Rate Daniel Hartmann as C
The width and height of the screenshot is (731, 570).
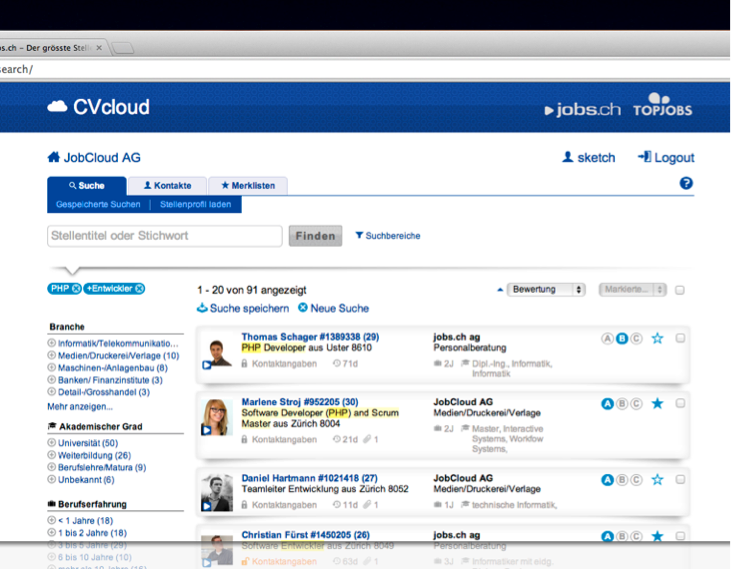coord(636,480)
